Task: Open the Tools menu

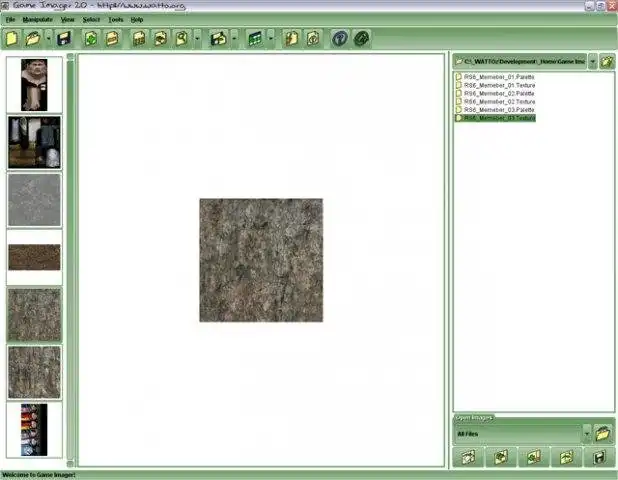Action: 115,19
